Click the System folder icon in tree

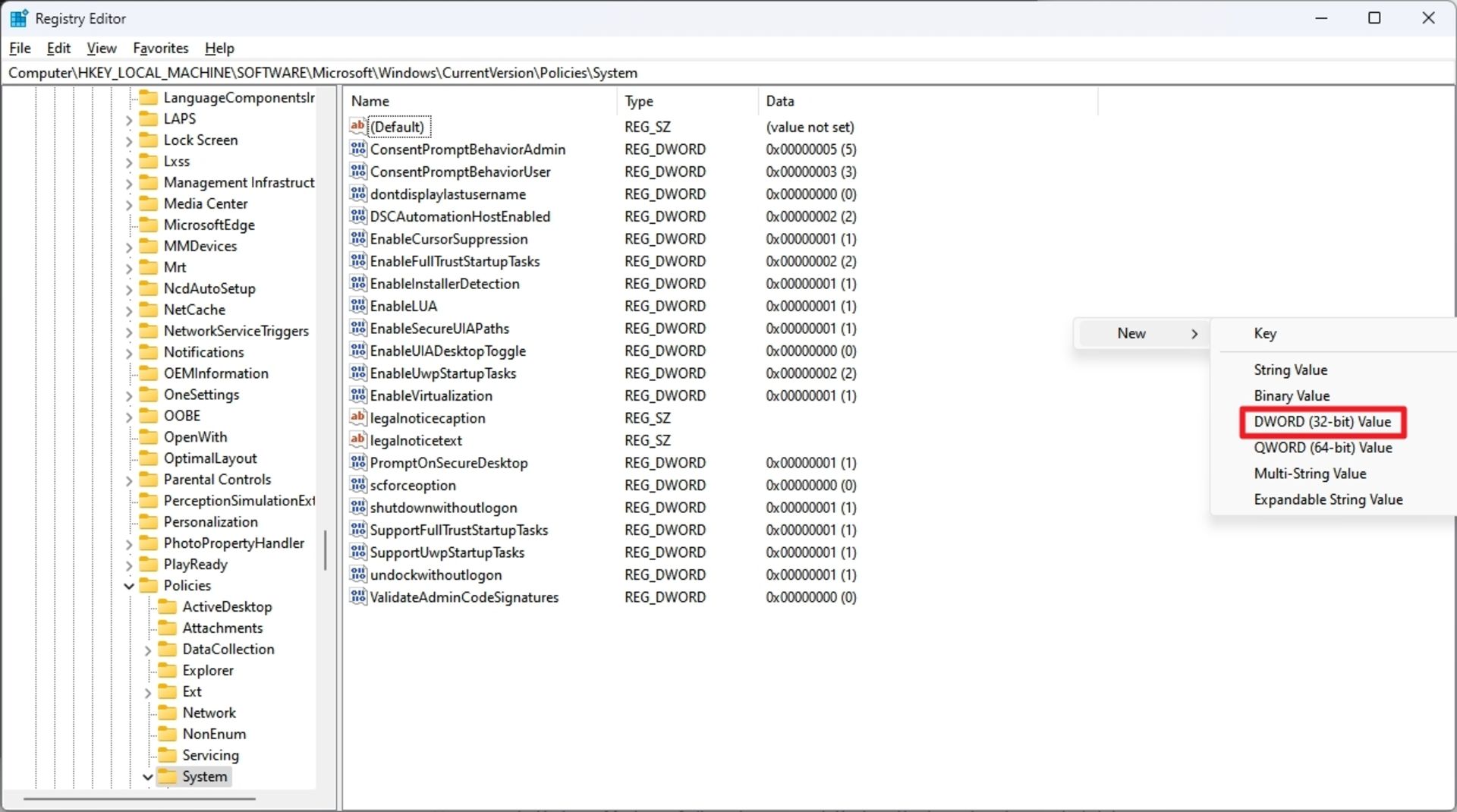click(168, 776)
